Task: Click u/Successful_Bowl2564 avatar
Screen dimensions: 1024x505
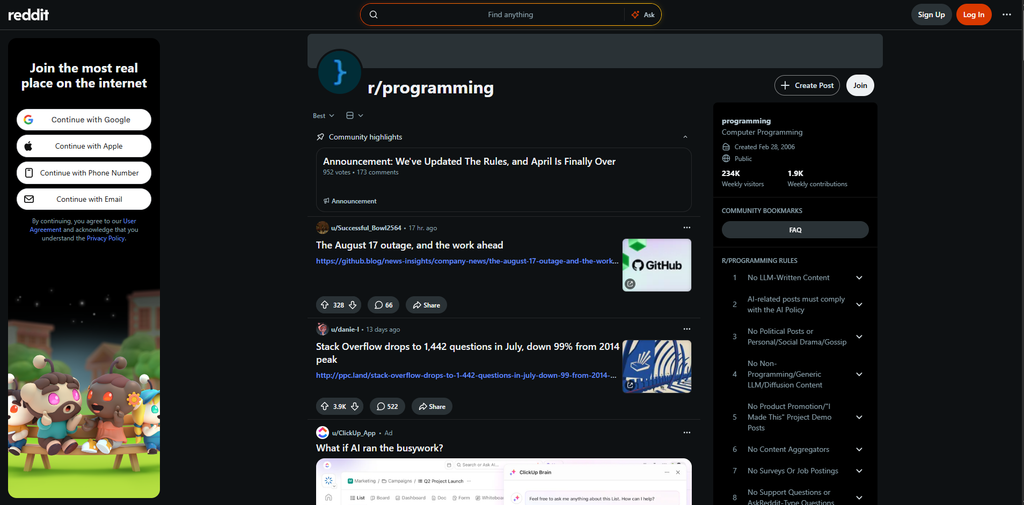Action: pos(322,227)
